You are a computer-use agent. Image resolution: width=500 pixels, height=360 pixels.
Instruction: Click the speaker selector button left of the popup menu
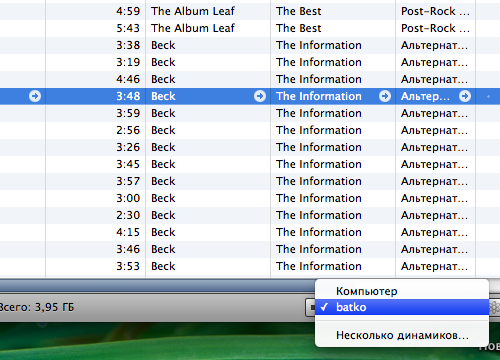click(x=311, y=307)
